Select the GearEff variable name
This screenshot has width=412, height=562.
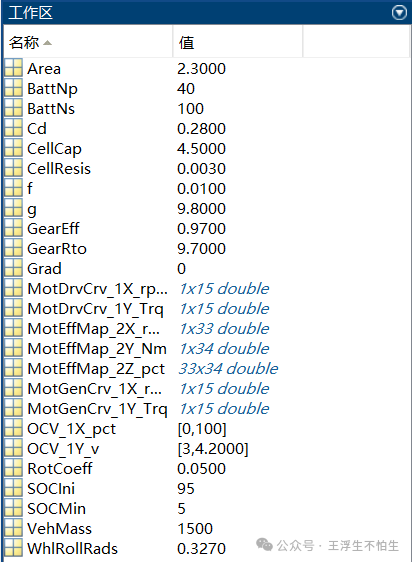53,229
